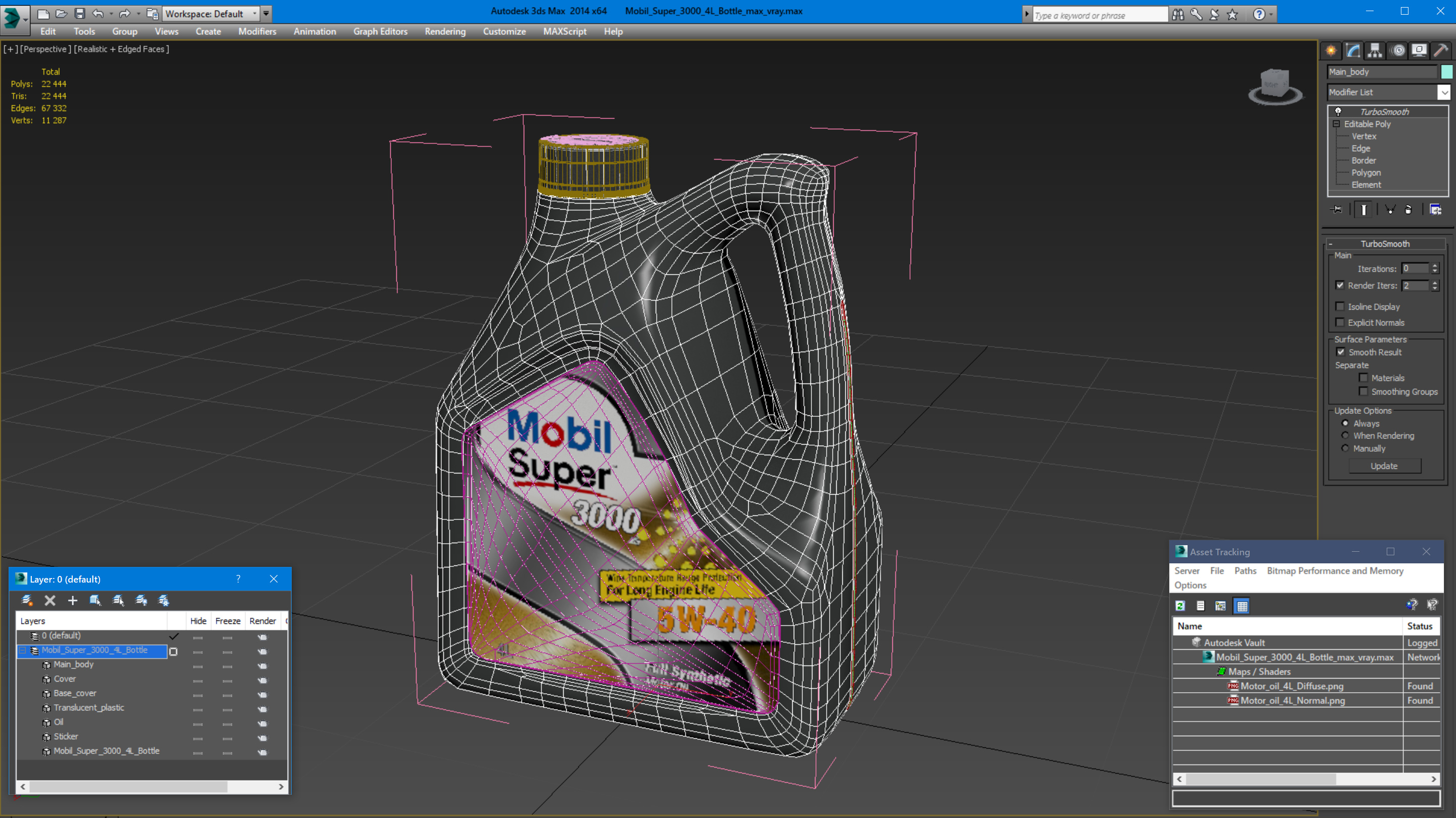Open the Workspace Default dropdown

211,14
